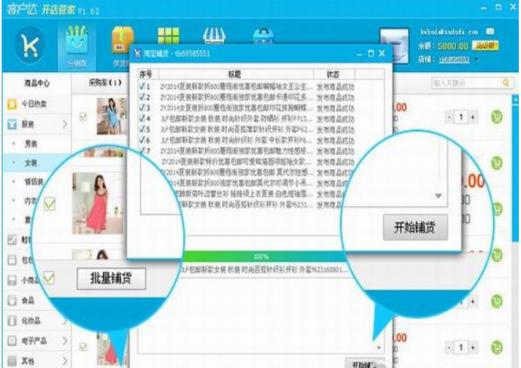Viewport: 521px width, 368px height.
Task: Click the green 100% progress bar
Action: 263,257
